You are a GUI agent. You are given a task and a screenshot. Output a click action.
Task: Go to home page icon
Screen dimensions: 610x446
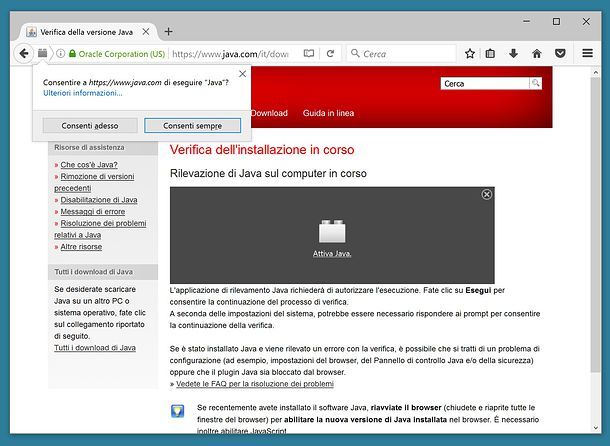click(537, 53)
